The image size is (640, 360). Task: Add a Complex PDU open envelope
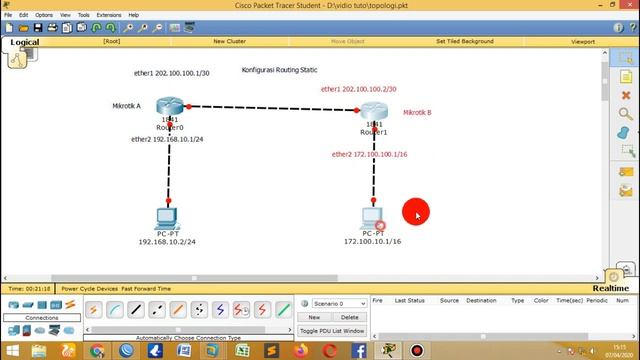[625, 191]
